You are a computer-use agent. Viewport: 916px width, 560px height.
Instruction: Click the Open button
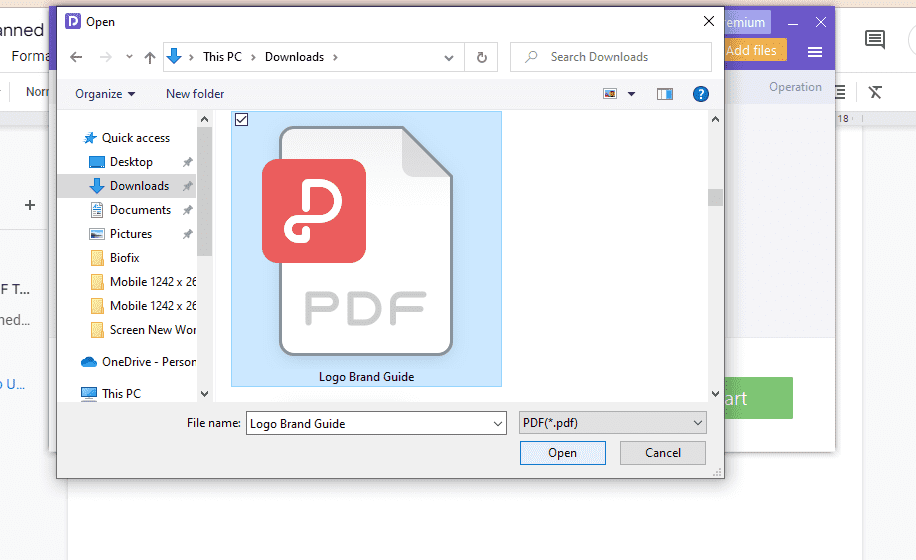(x=563, y=453)
